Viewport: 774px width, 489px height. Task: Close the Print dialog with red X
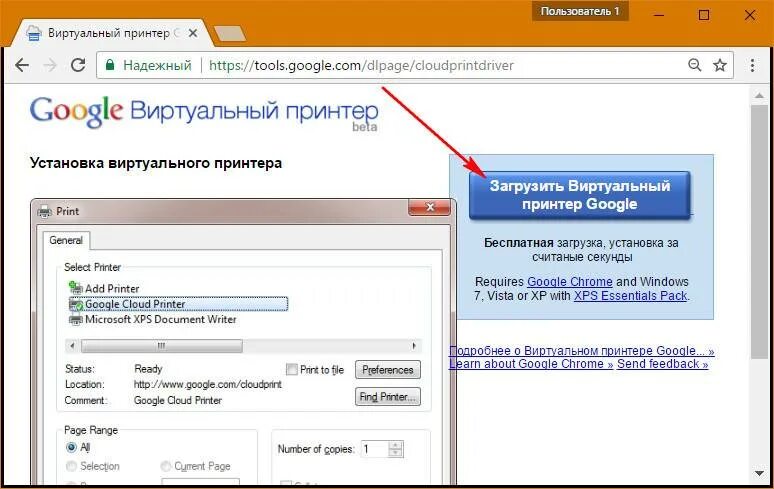coord(429,207)
